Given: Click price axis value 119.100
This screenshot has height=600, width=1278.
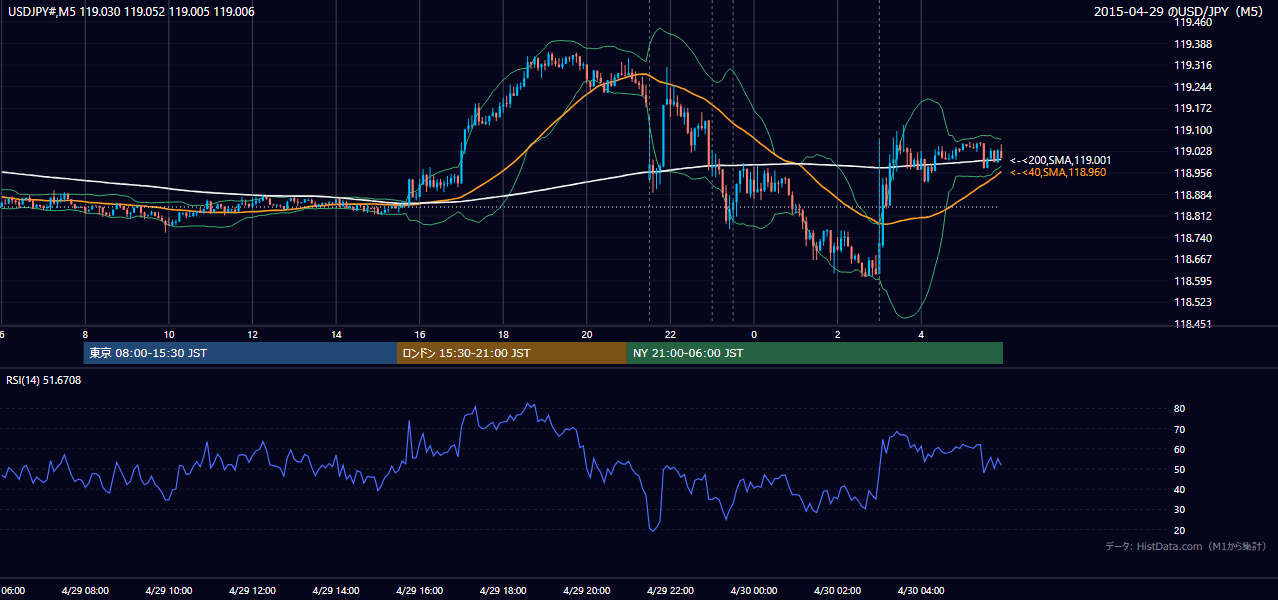Looking at the screenshot, I should coord(1192,130).
